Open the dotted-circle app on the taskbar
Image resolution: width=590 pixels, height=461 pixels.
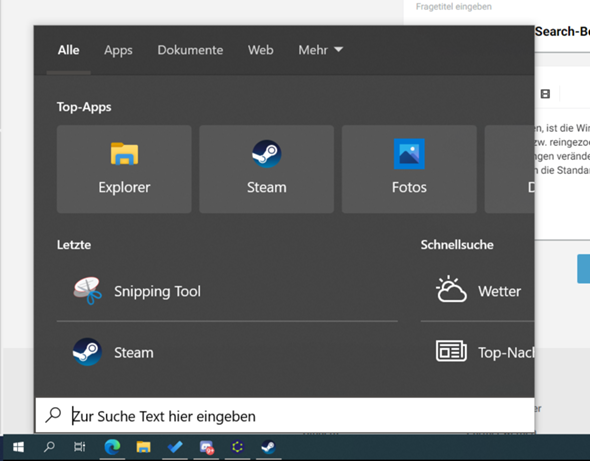(237, 447)
